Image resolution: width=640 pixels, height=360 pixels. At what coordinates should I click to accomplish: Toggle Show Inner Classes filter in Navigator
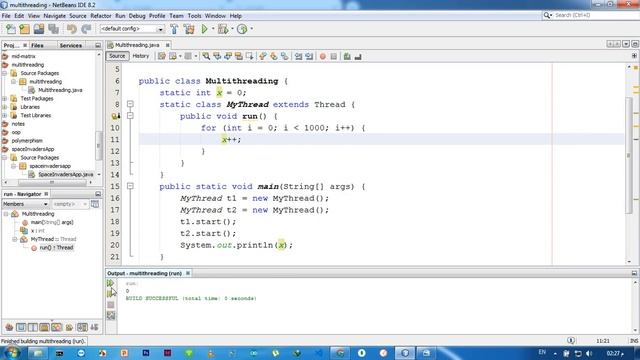pyautogui.click(x=57, y=327)
